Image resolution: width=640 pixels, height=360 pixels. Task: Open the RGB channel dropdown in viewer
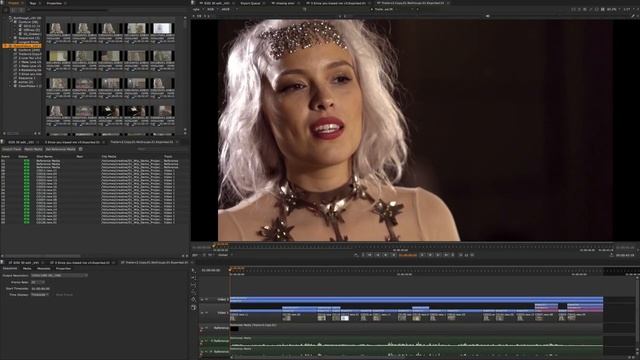[x=211, y=9]
